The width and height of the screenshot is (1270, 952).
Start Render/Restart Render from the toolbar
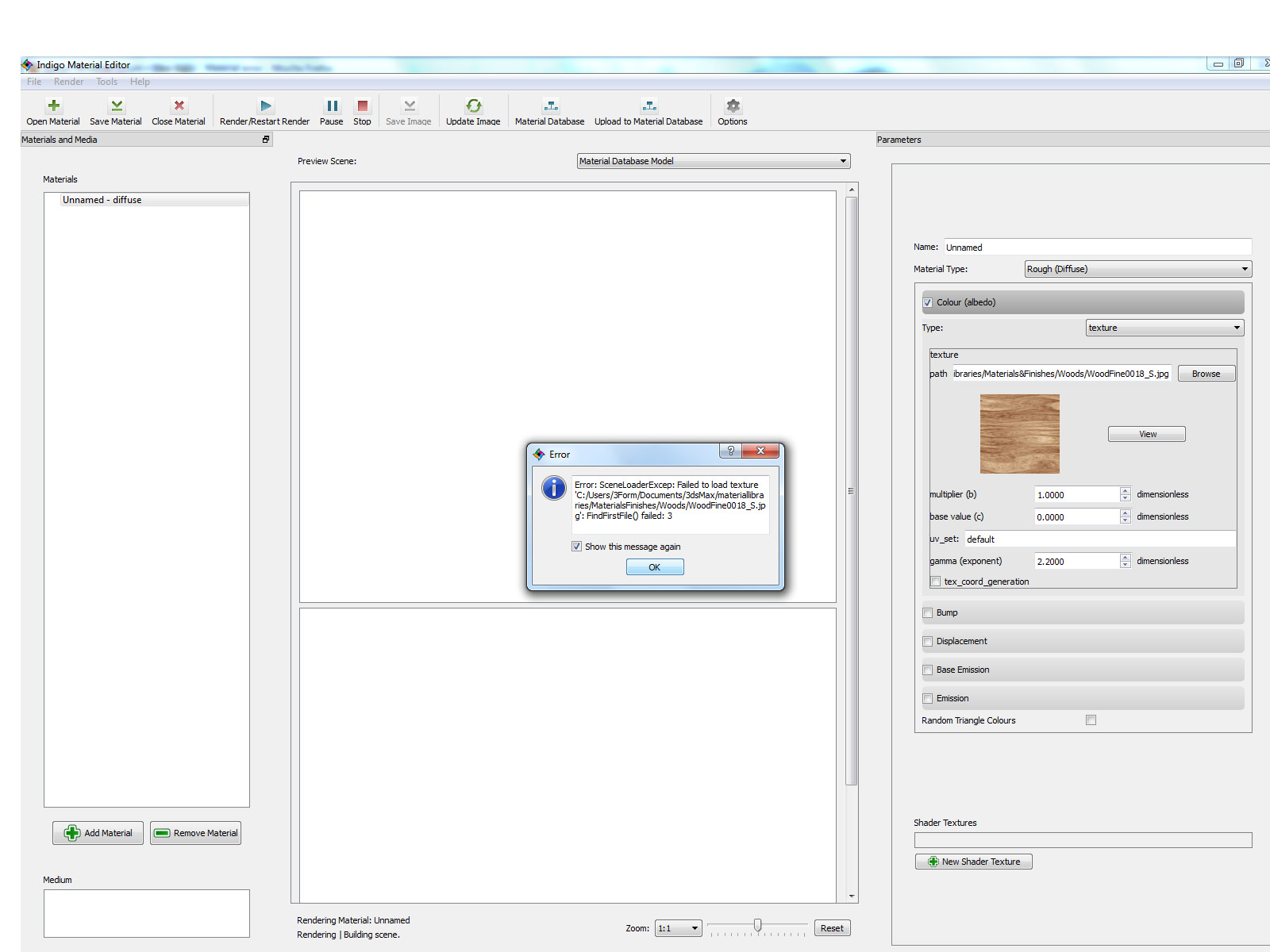pyautogui.click(x=265, y=106)
